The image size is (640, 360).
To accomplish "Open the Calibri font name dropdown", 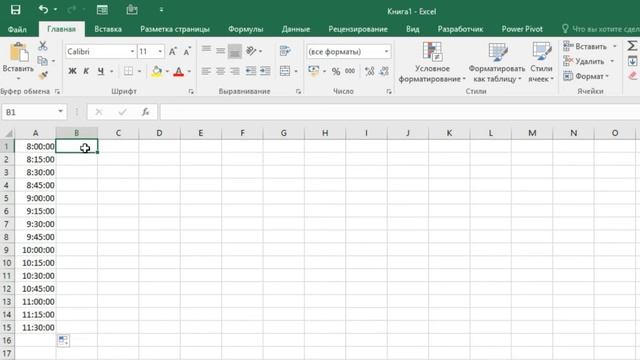I will [132, 51].
